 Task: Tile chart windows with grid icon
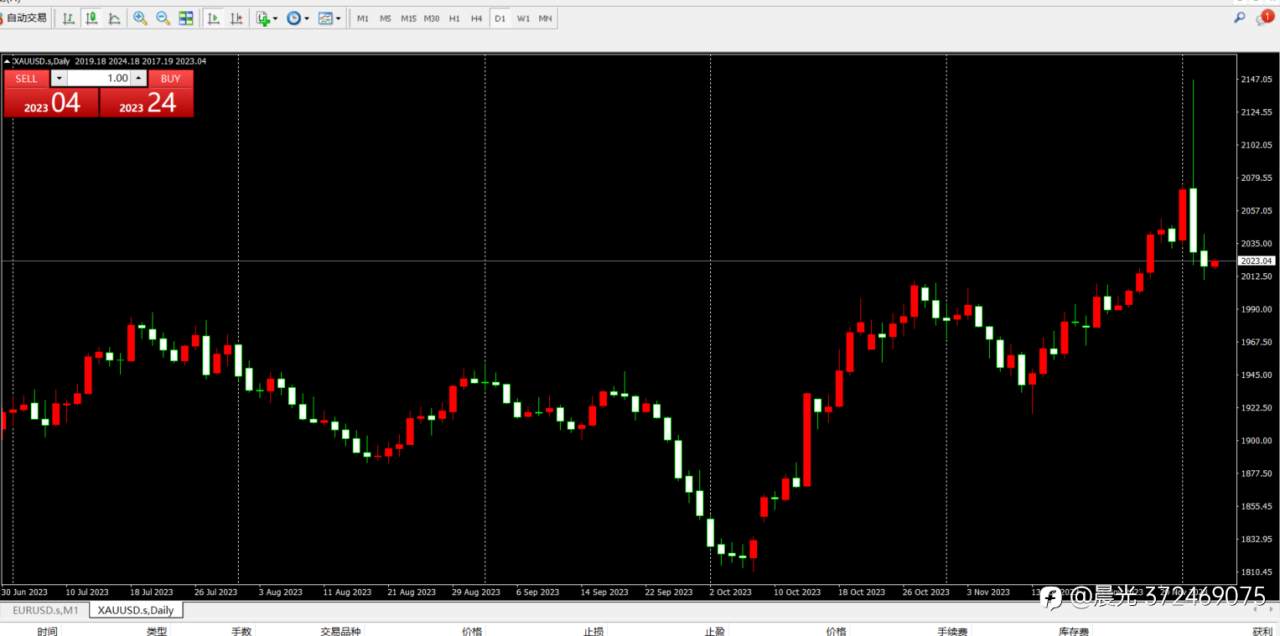click(x=186, y=18)
